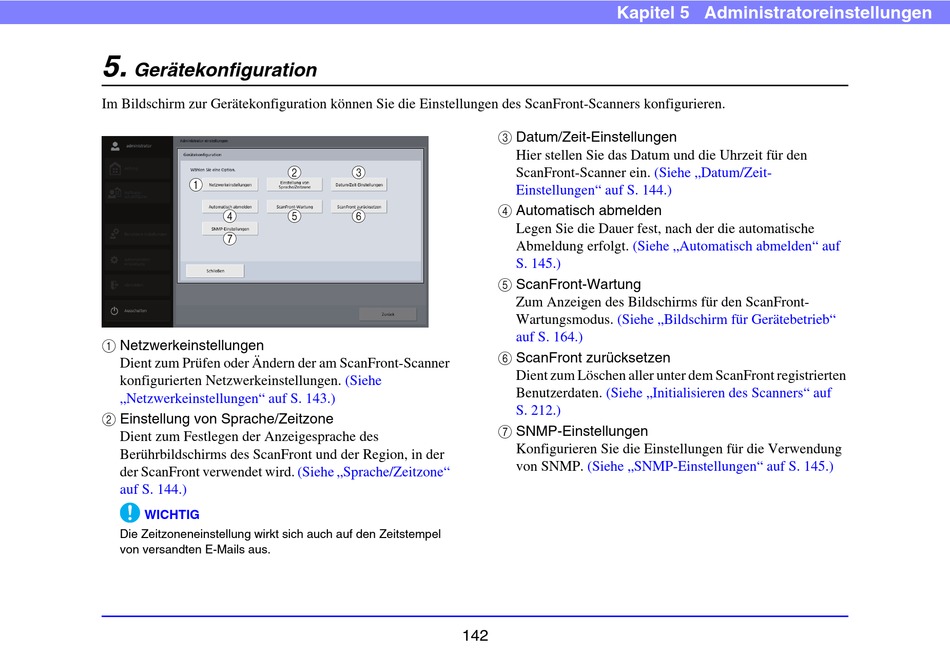Click the dimmed gear icon in scanner sidebar
This screenshot has width=950, height=671.
[x=115, y=259]
